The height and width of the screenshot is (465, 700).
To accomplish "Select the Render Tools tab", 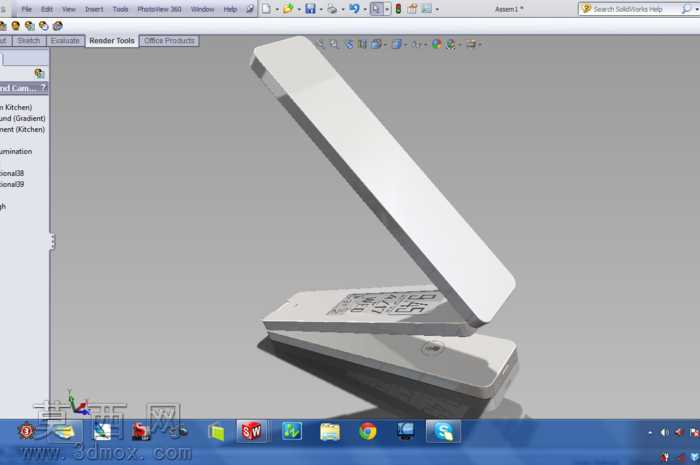I will pyautogui.click(x=112, y=41).
